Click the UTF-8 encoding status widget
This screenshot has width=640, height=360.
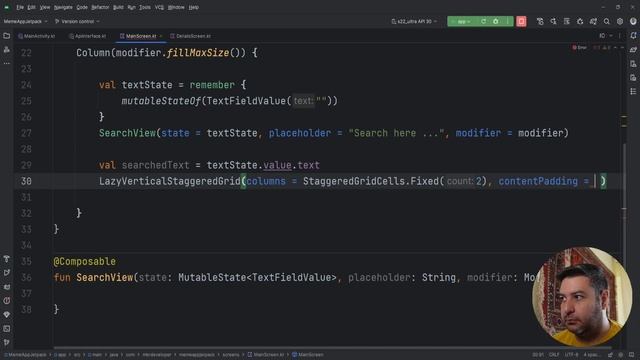(x=571, y=355)
